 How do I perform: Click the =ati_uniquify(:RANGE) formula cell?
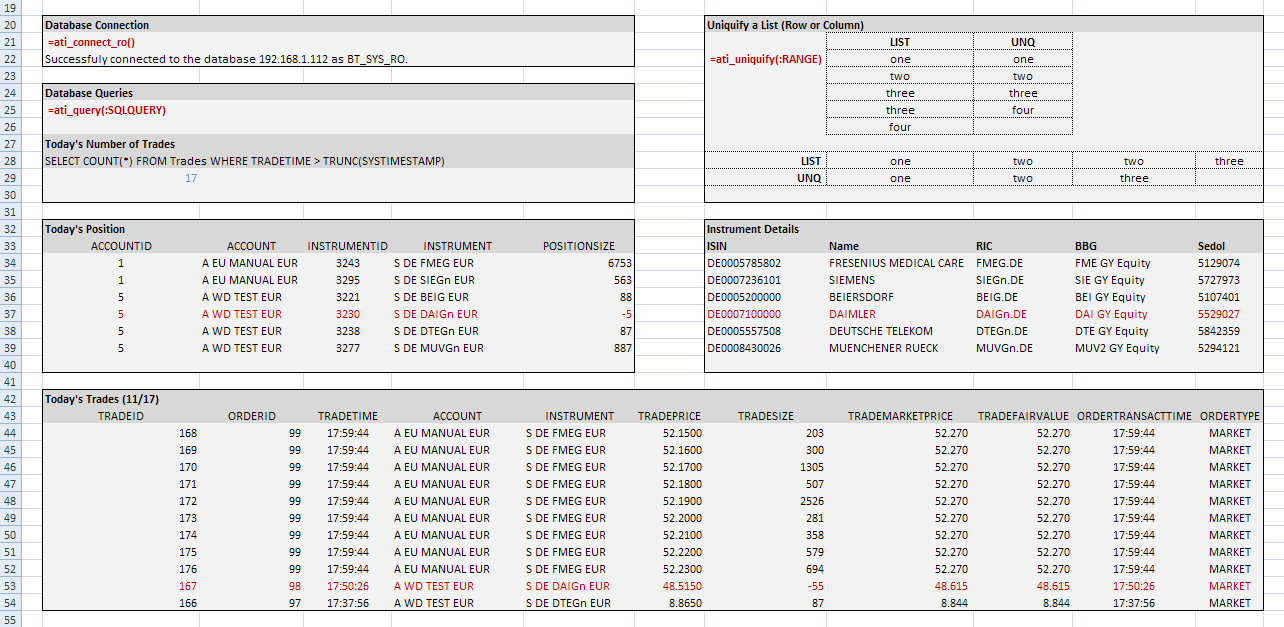point(765,59)
